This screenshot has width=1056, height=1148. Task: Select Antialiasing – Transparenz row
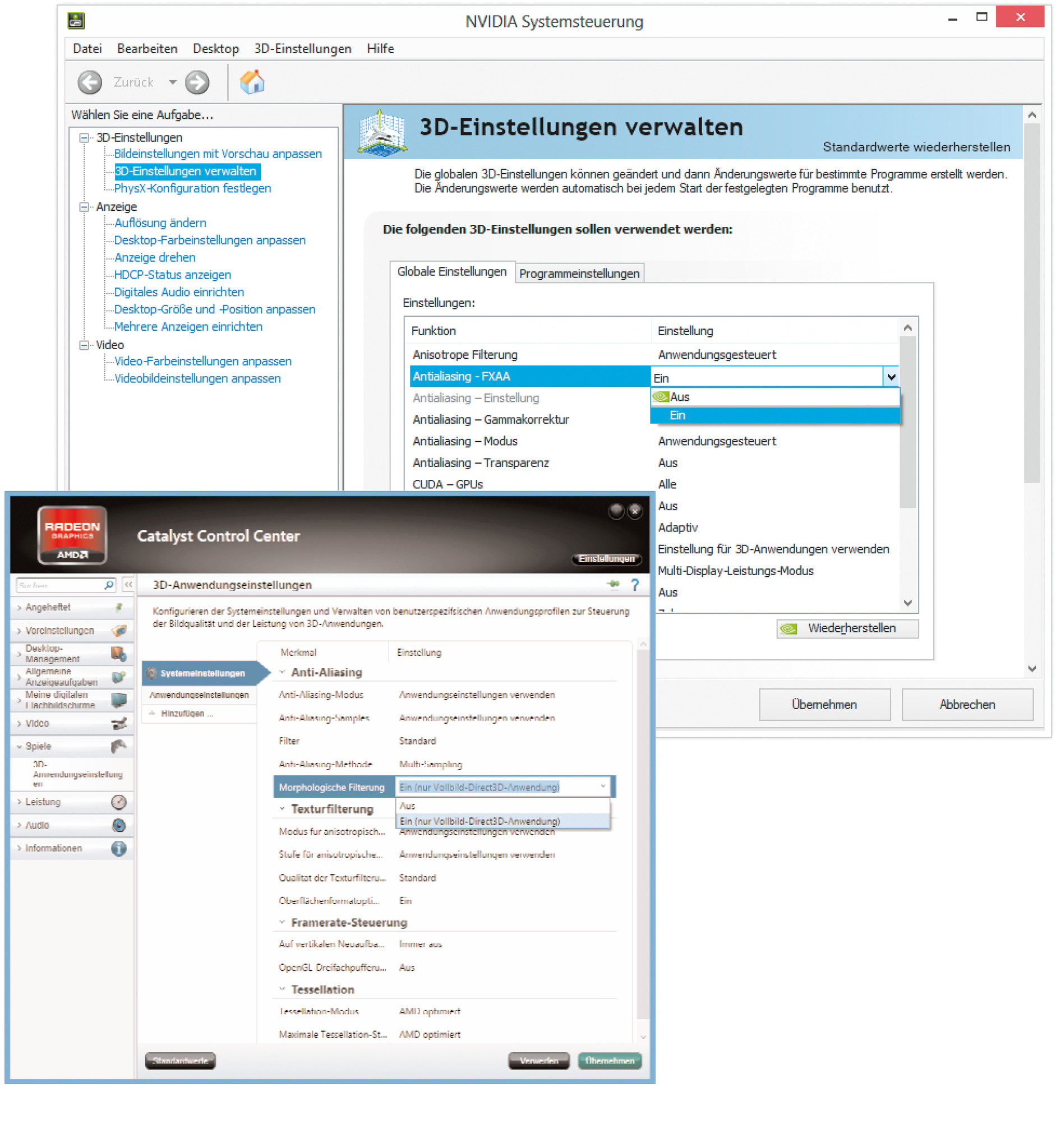click(654, 462)
